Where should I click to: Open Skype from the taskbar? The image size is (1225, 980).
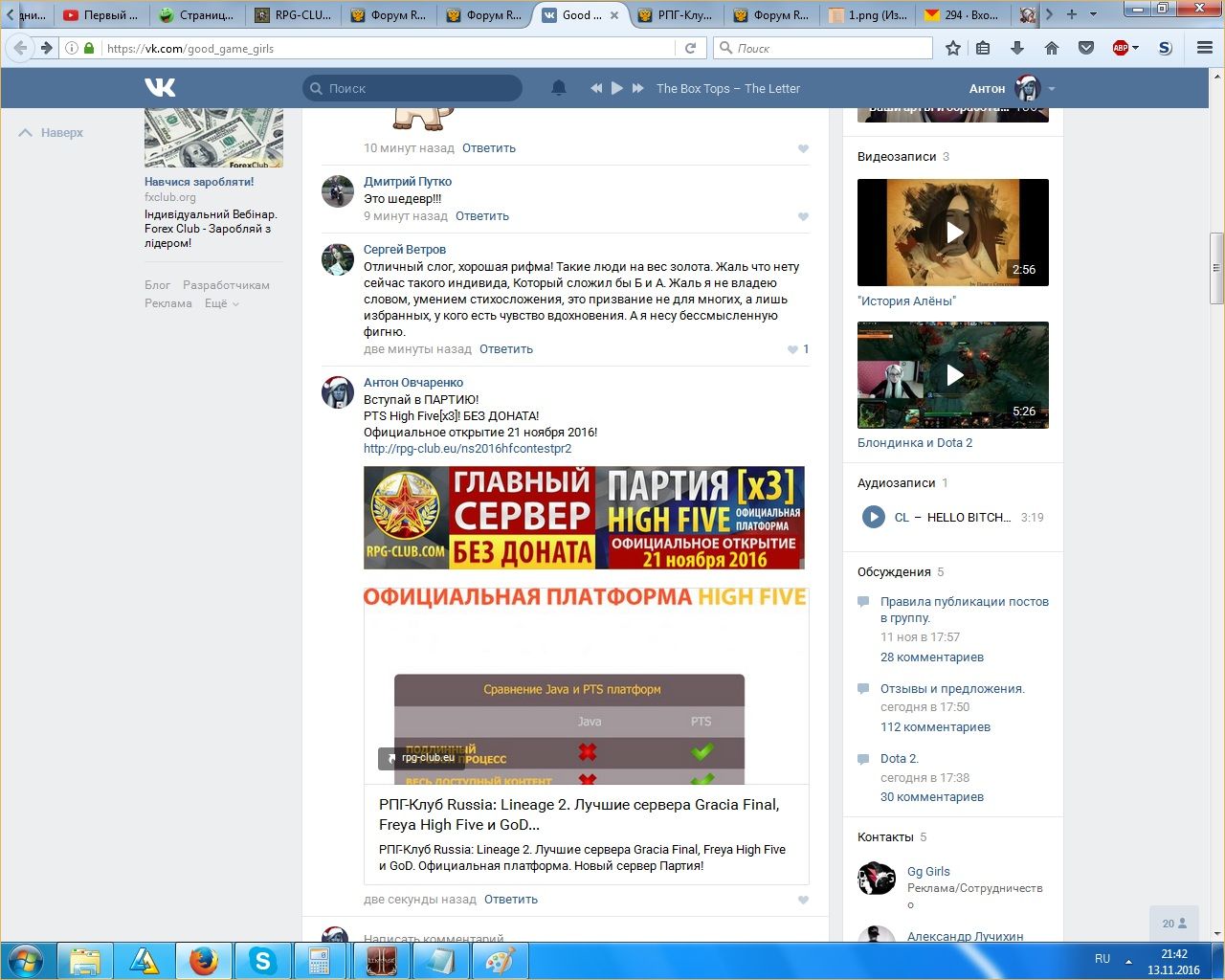pyautogui.click(x=262, y=961)
